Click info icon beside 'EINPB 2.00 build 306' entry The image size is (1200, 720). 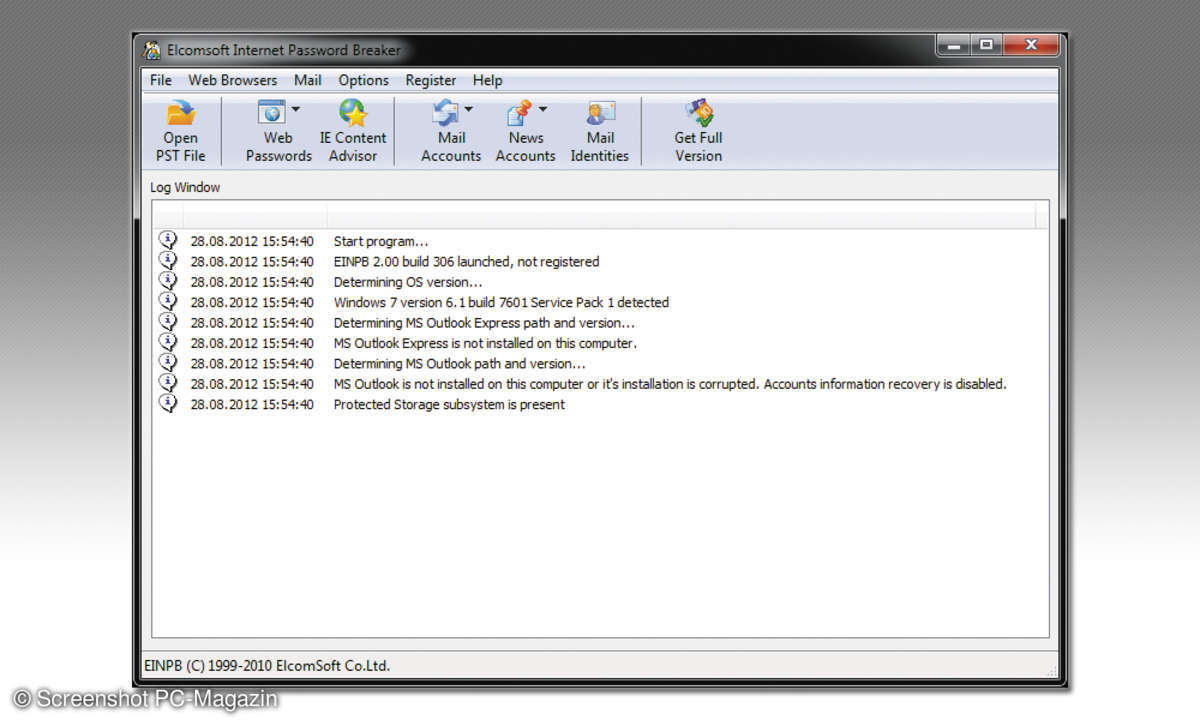click(168, 261)
